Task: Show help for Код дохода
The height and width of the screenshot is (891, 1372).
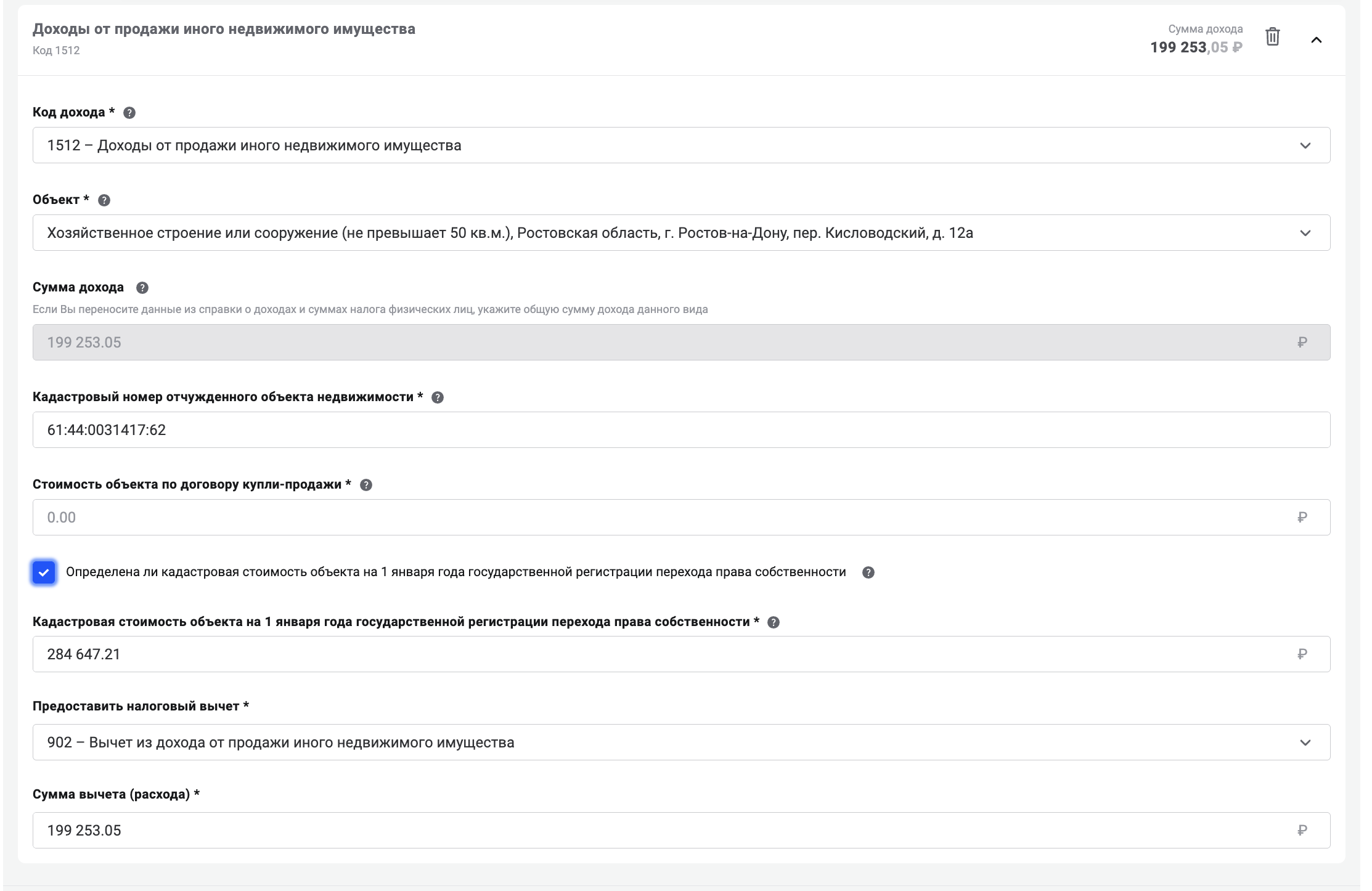Action: 129,113
